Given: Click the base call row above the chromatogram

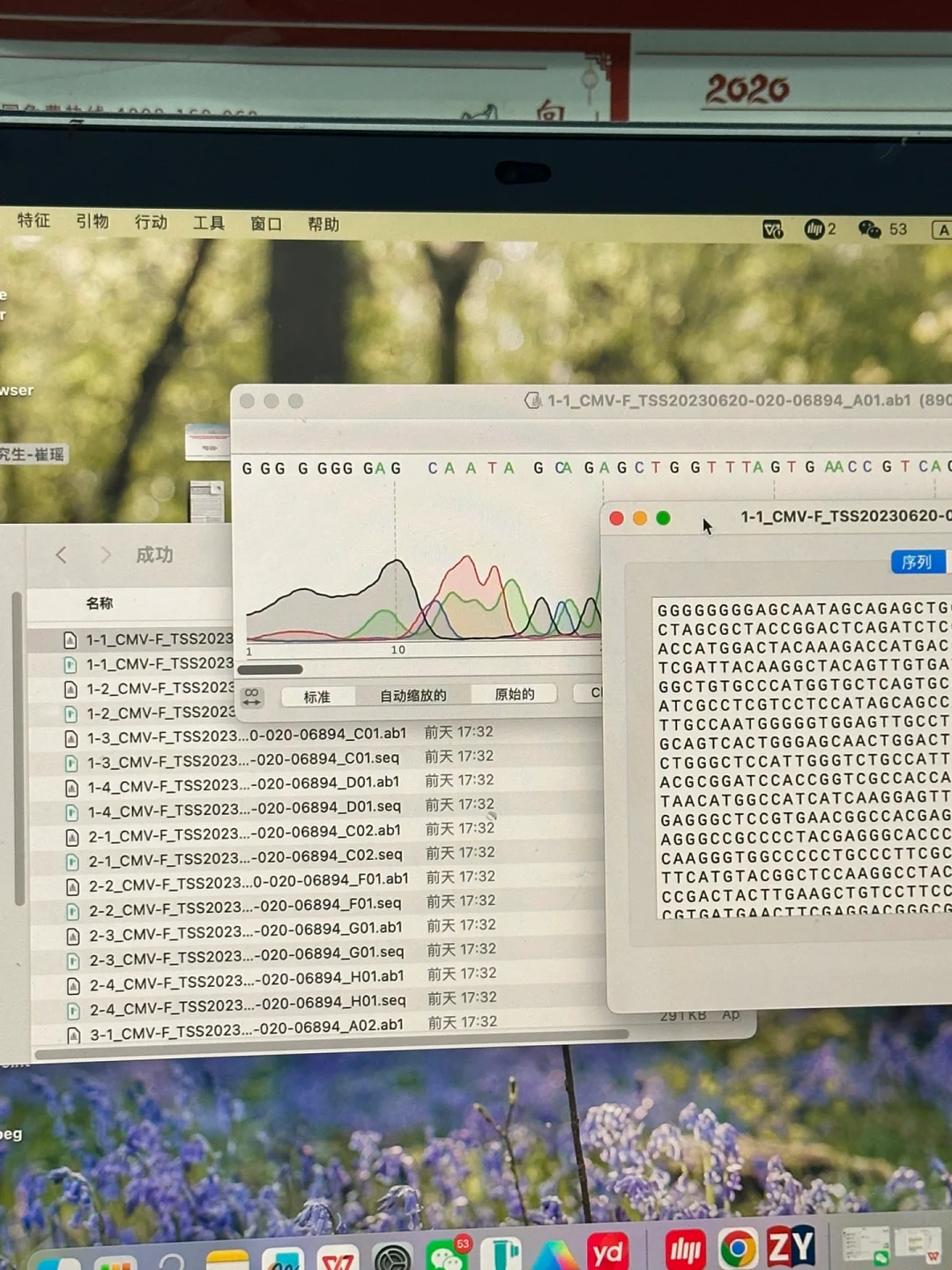Looking at the screenshot, I should (x=597, y=467).
